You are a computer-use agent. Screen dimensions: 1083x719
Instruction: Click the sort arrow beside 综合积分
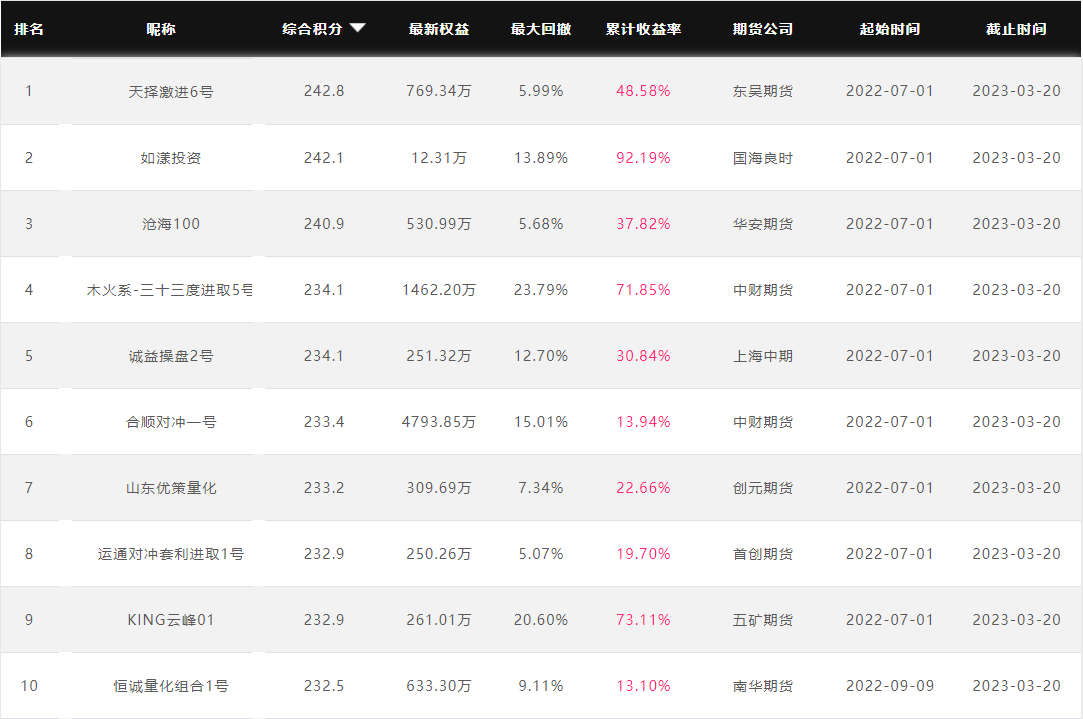click(357, 28)
